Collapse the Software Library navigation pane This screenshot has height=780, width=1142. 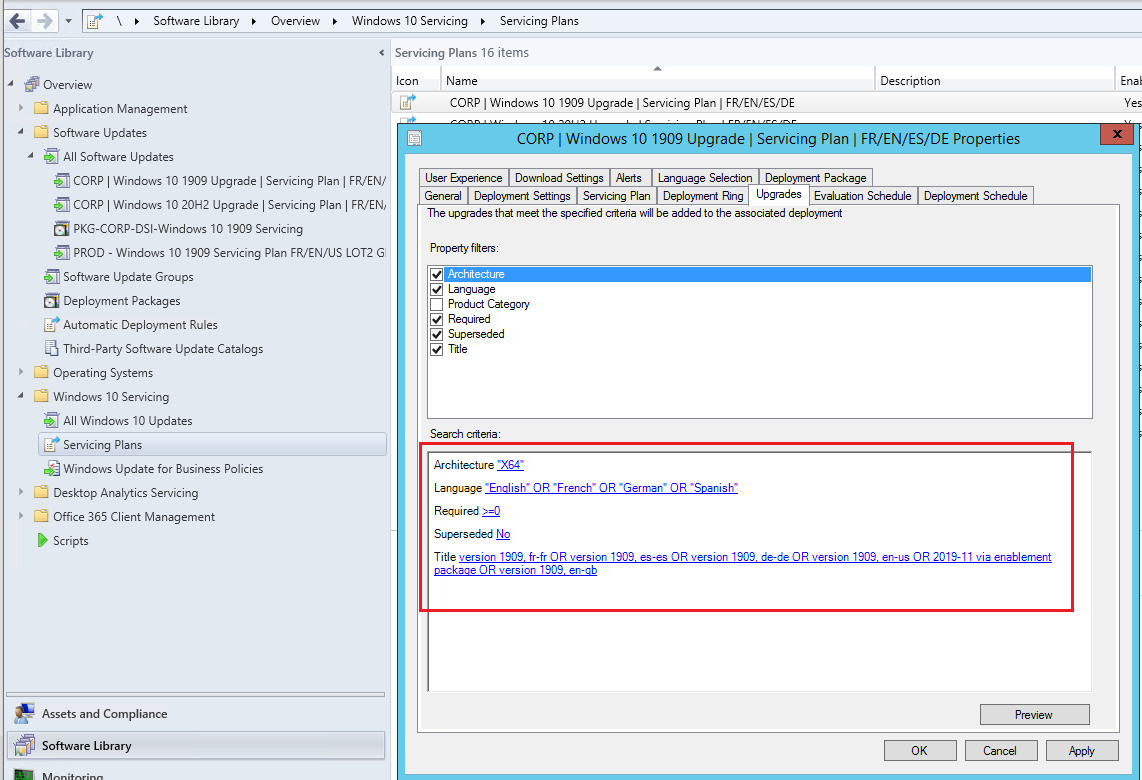pyautogui.click(x=382, y=52)
